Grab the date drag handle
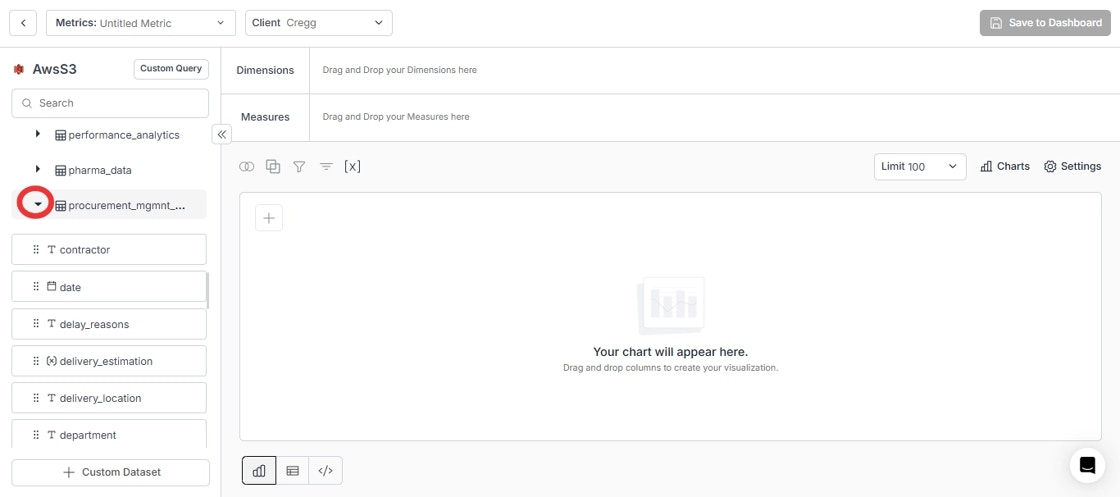The width and height of the screenshot is (1120, 497). tap(36, 287)
